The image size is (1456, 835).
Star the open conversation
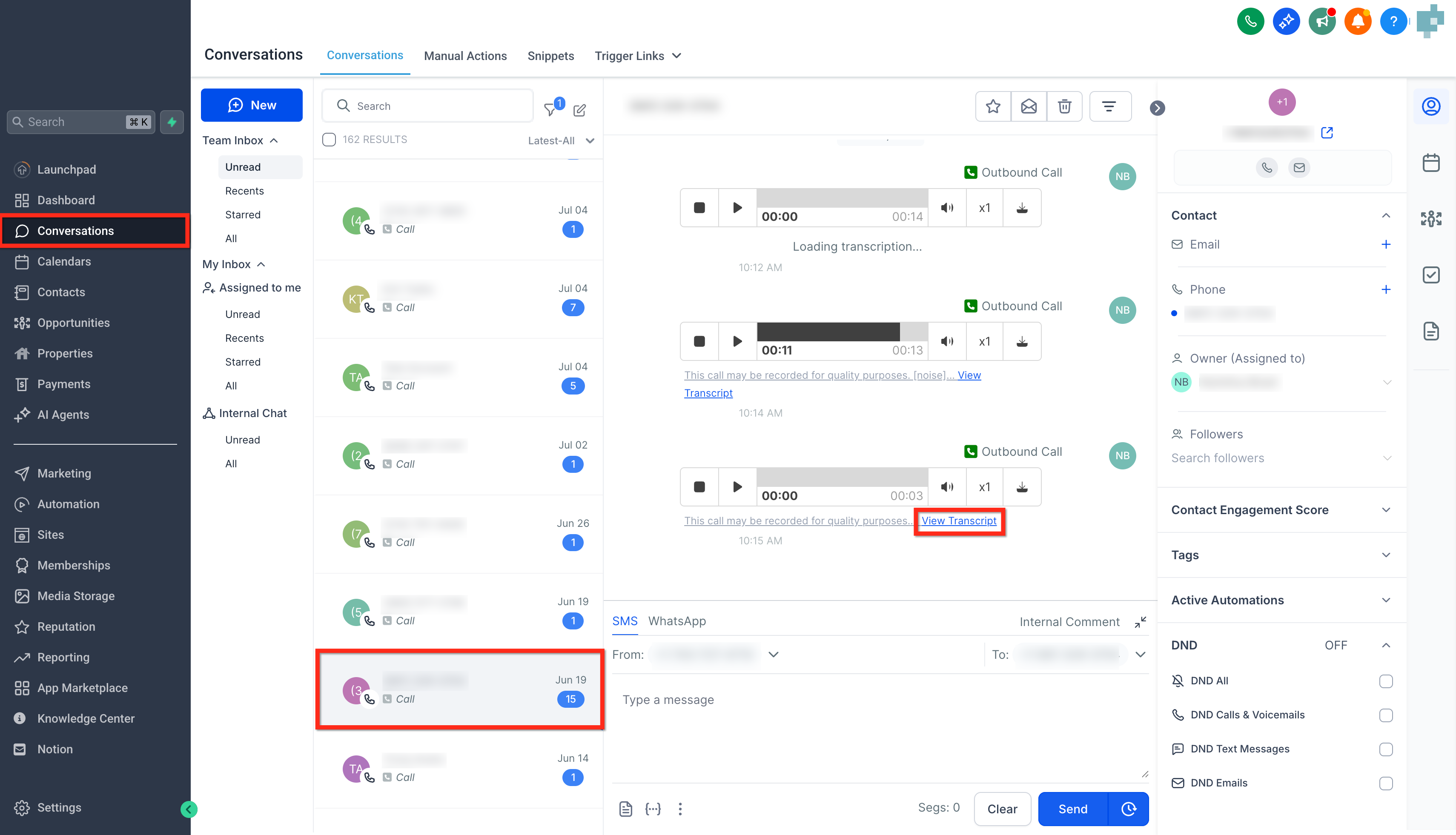pos(993,106)
